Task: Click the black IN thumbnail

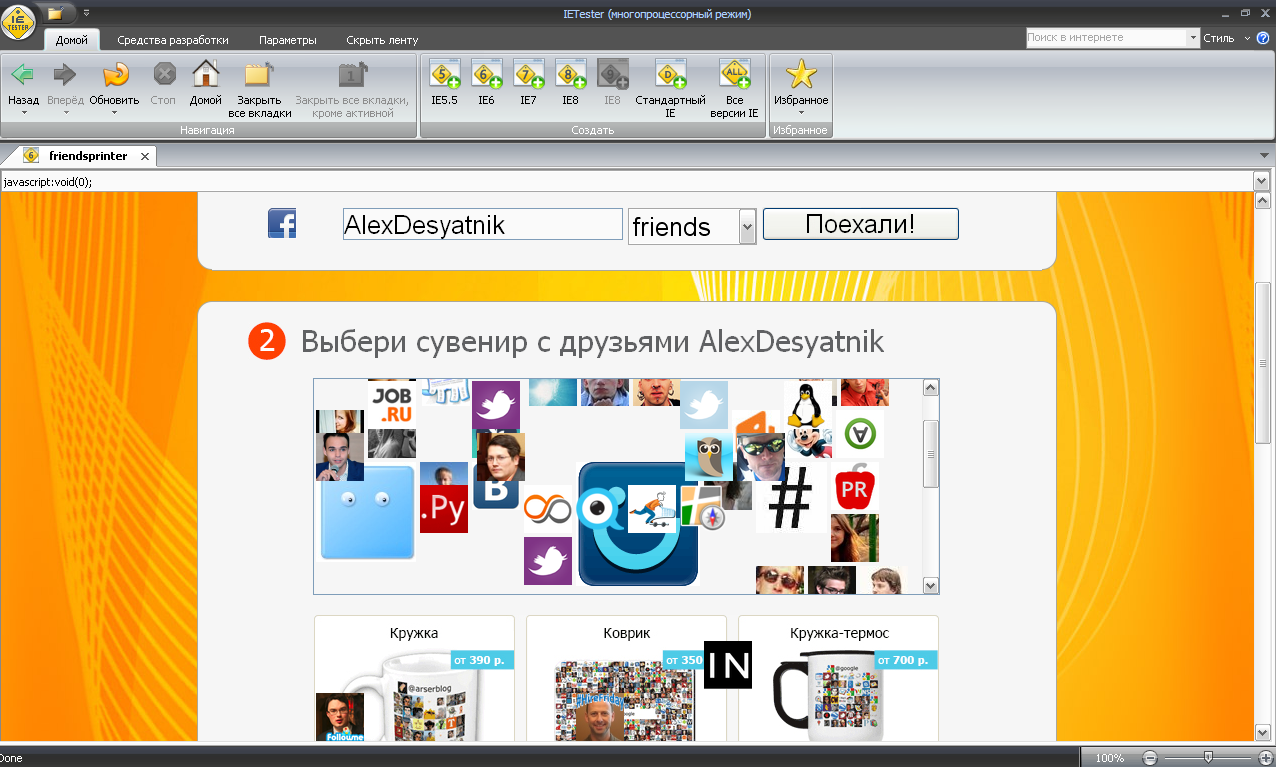Action: coord(728,665)
